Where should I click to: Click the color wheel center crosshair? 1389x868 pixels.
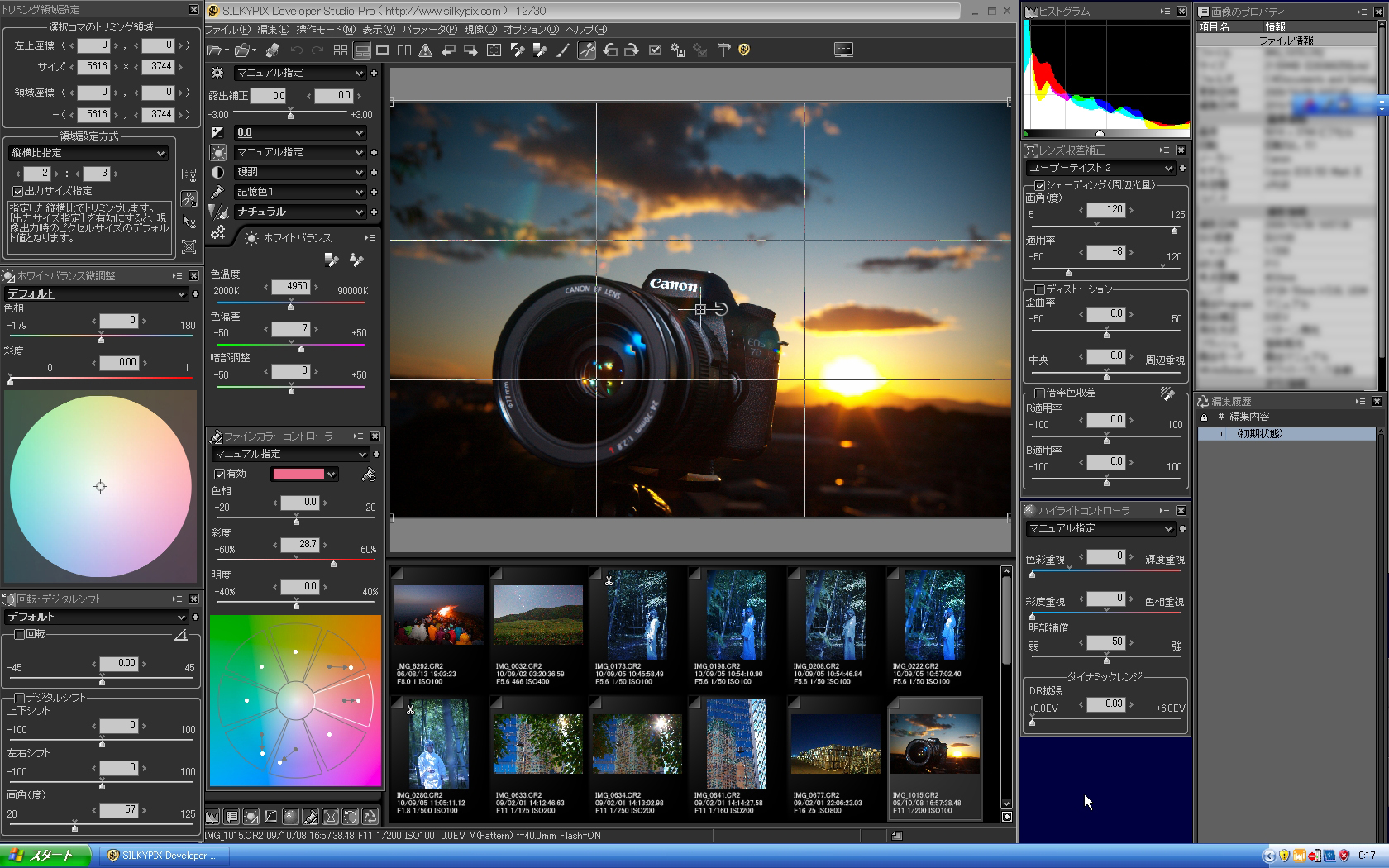101,487
